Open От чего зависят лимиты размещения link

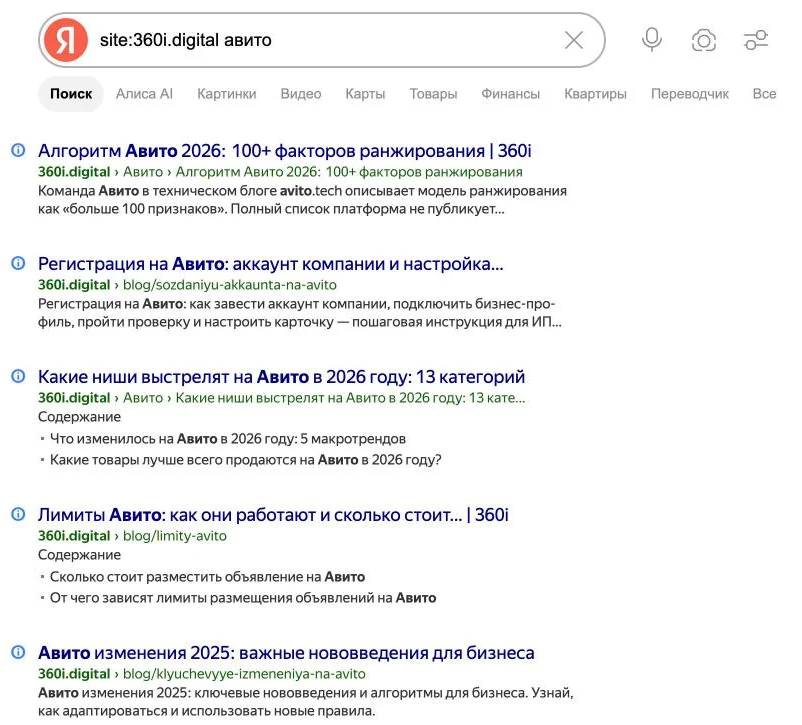[x=243, y=598]
